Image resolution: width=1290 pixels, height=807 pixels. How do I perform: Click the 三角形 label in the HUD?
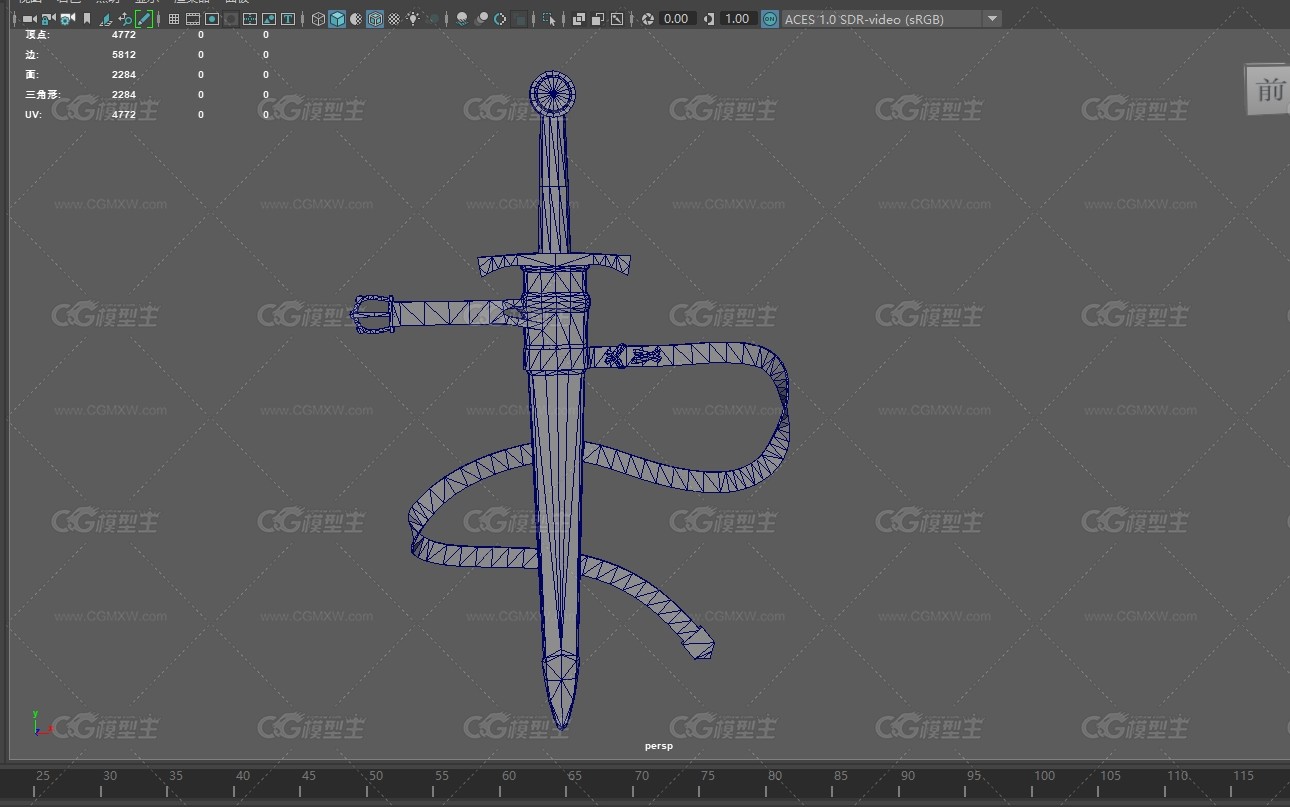(x=43, y=95)
